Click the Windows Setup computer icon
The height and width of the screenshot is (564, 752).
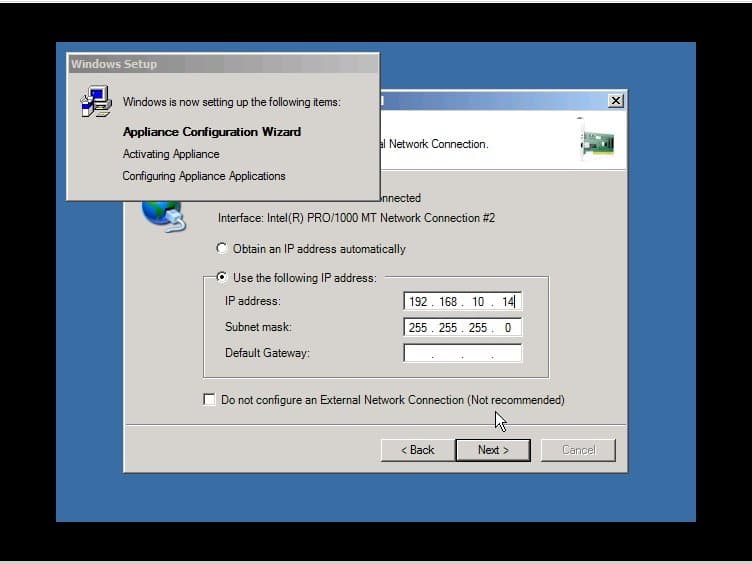pos(96,101)
